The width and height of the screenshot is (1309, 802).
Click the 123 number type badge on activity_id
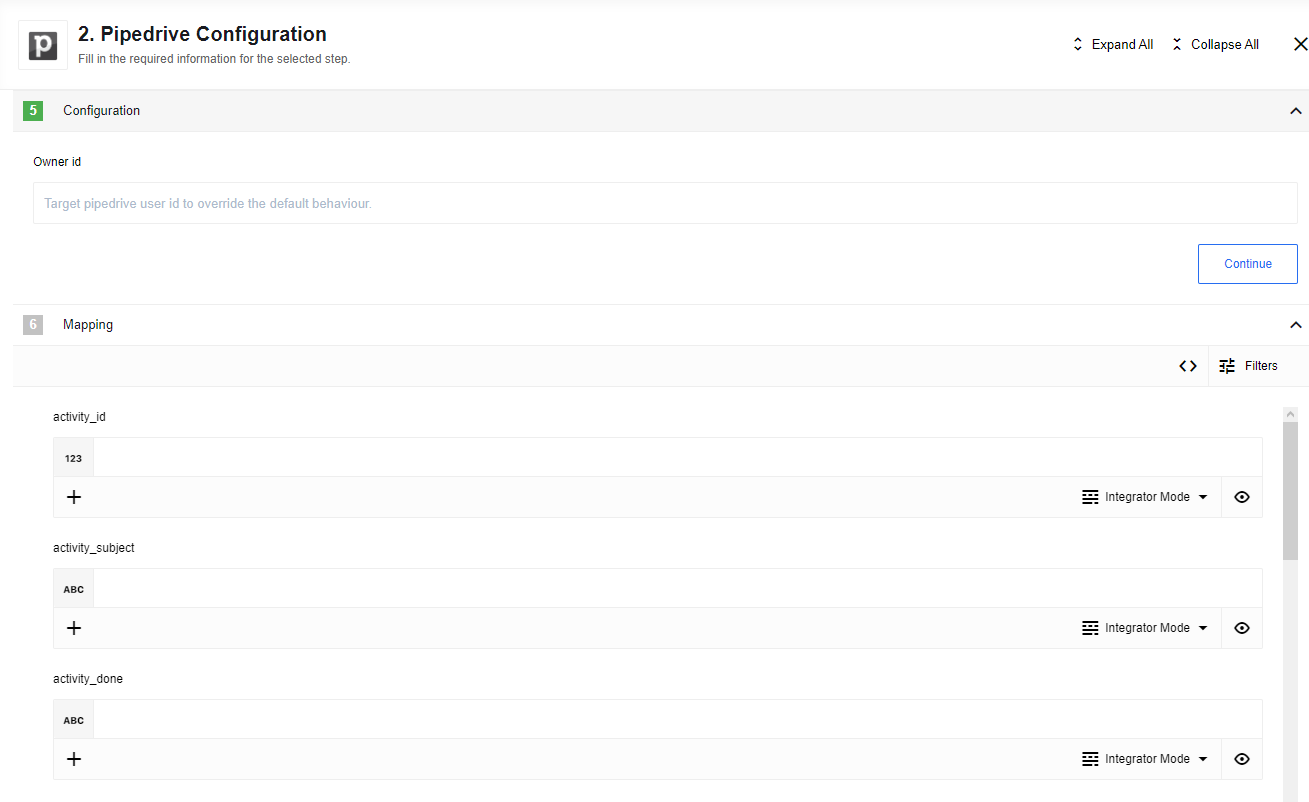pos(74,458)
